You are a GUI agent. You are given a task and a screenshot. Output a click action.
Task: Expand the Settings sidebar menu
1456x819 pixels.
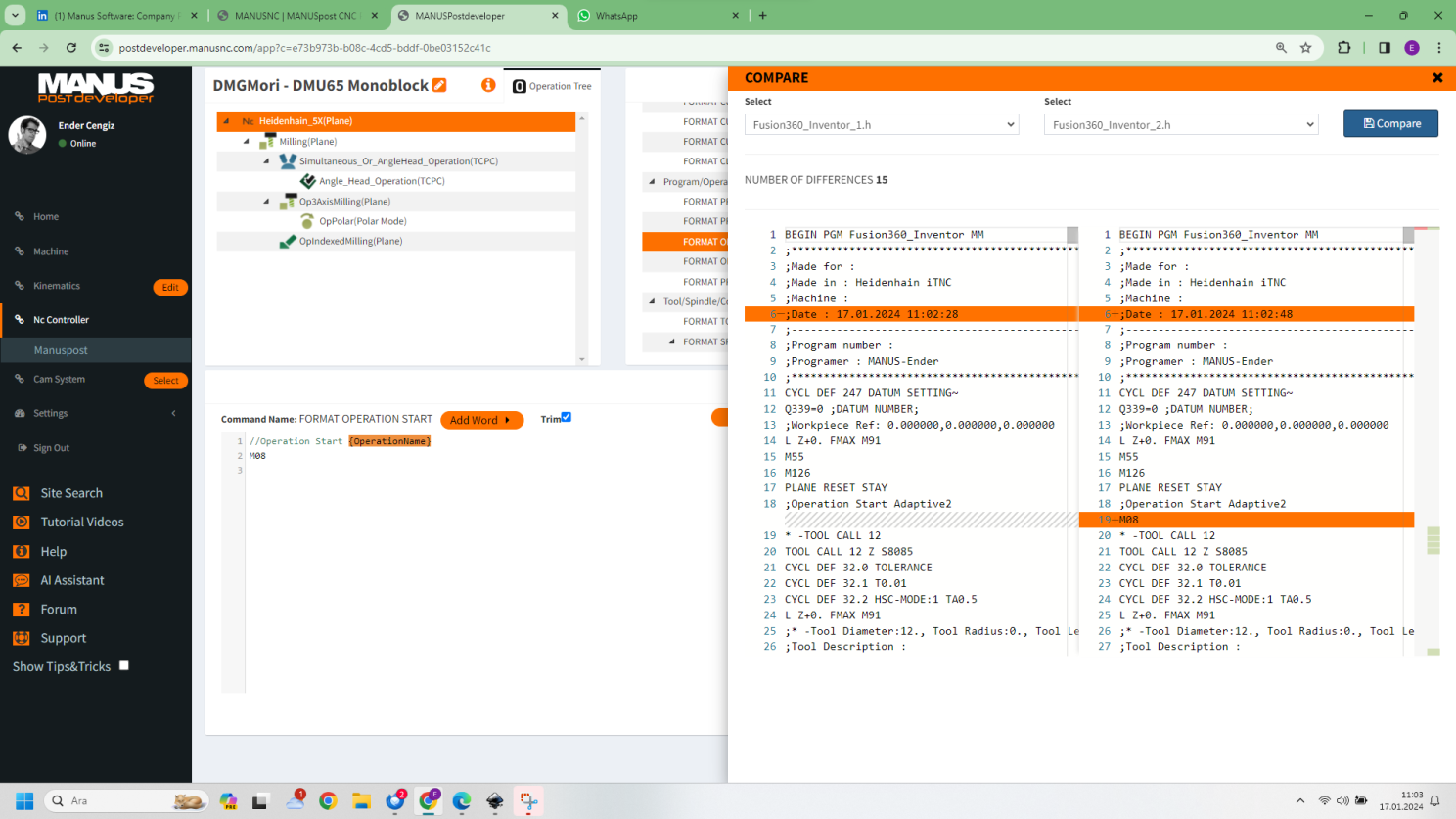tap(96, 414)
